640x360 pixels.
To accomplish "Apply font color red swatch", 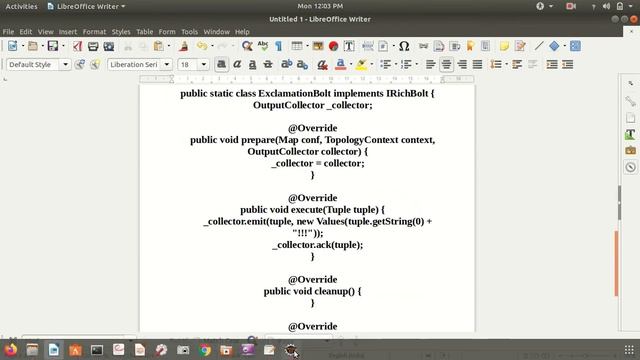I will click(x=340, y=64).
